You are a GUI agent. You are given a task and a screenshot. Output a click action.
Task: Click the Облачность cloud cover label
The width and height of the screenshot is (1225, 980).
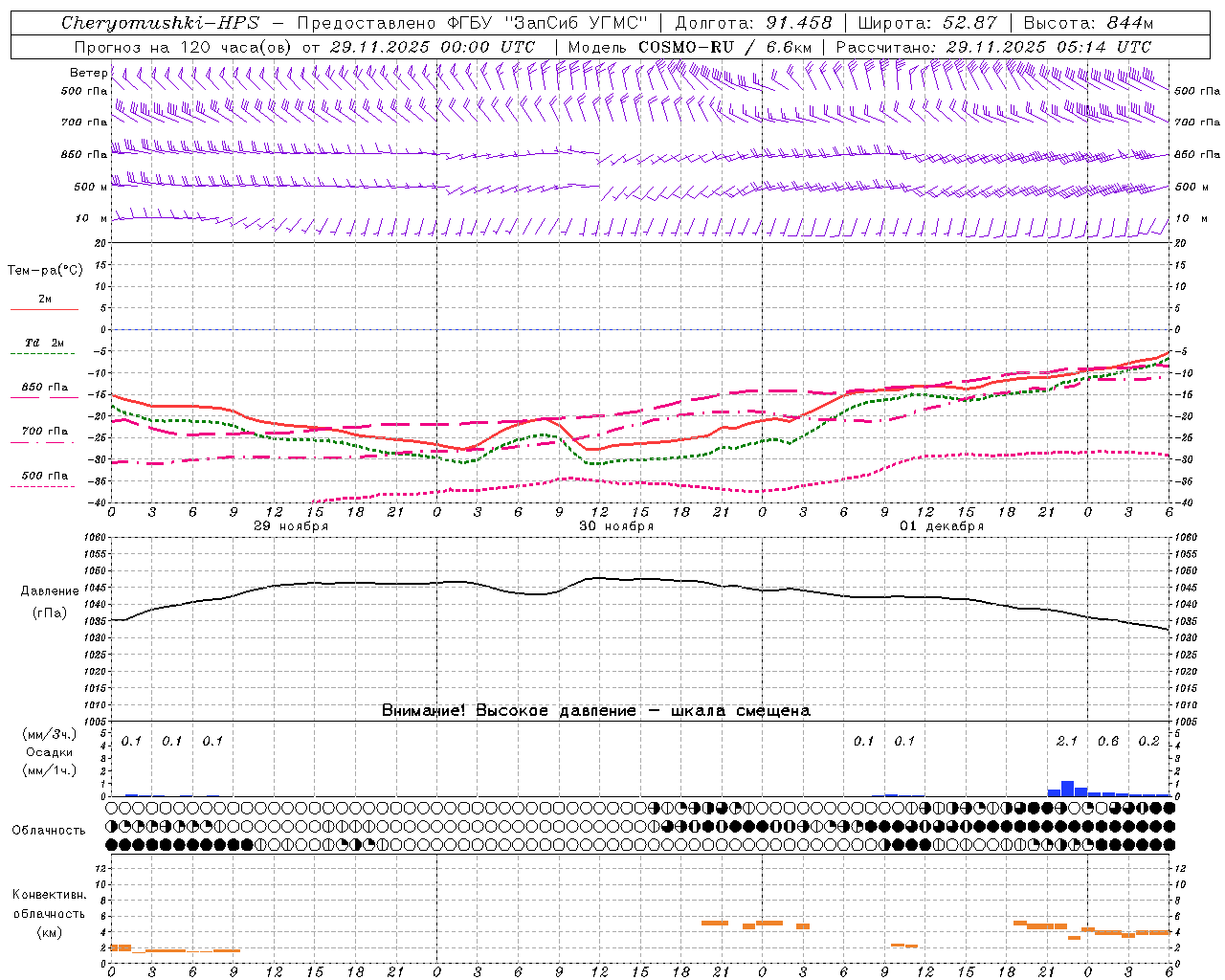click(x=49, y=831)
